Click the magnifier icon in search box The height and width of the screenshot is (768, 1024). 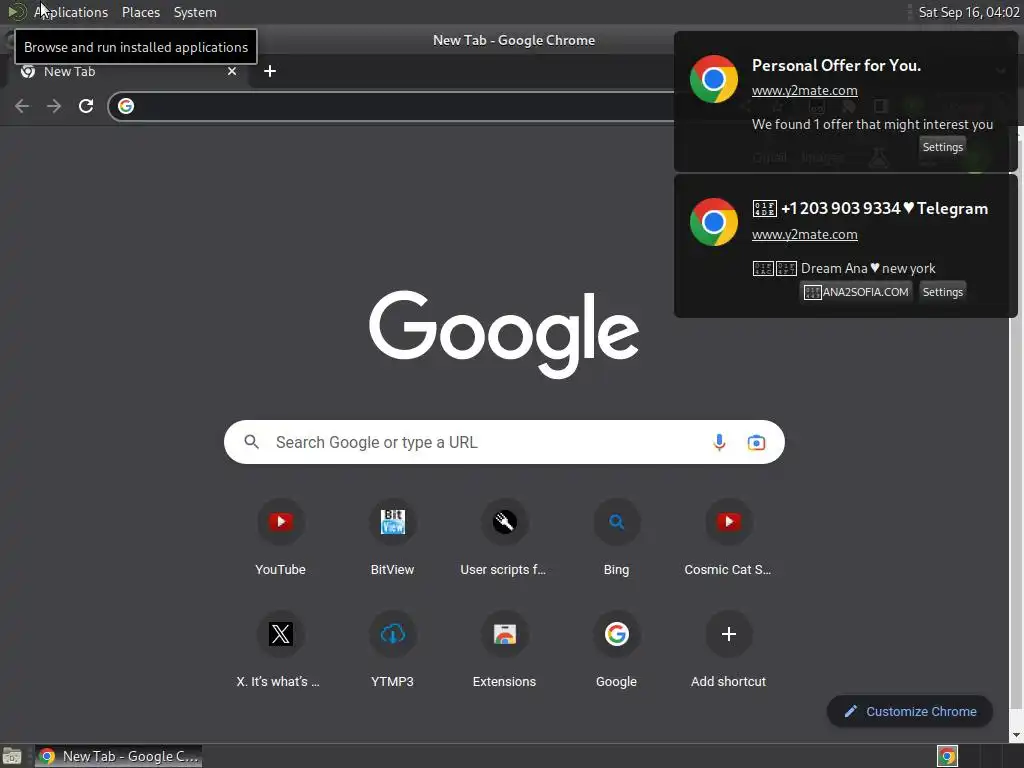click(x=251, y=442)
